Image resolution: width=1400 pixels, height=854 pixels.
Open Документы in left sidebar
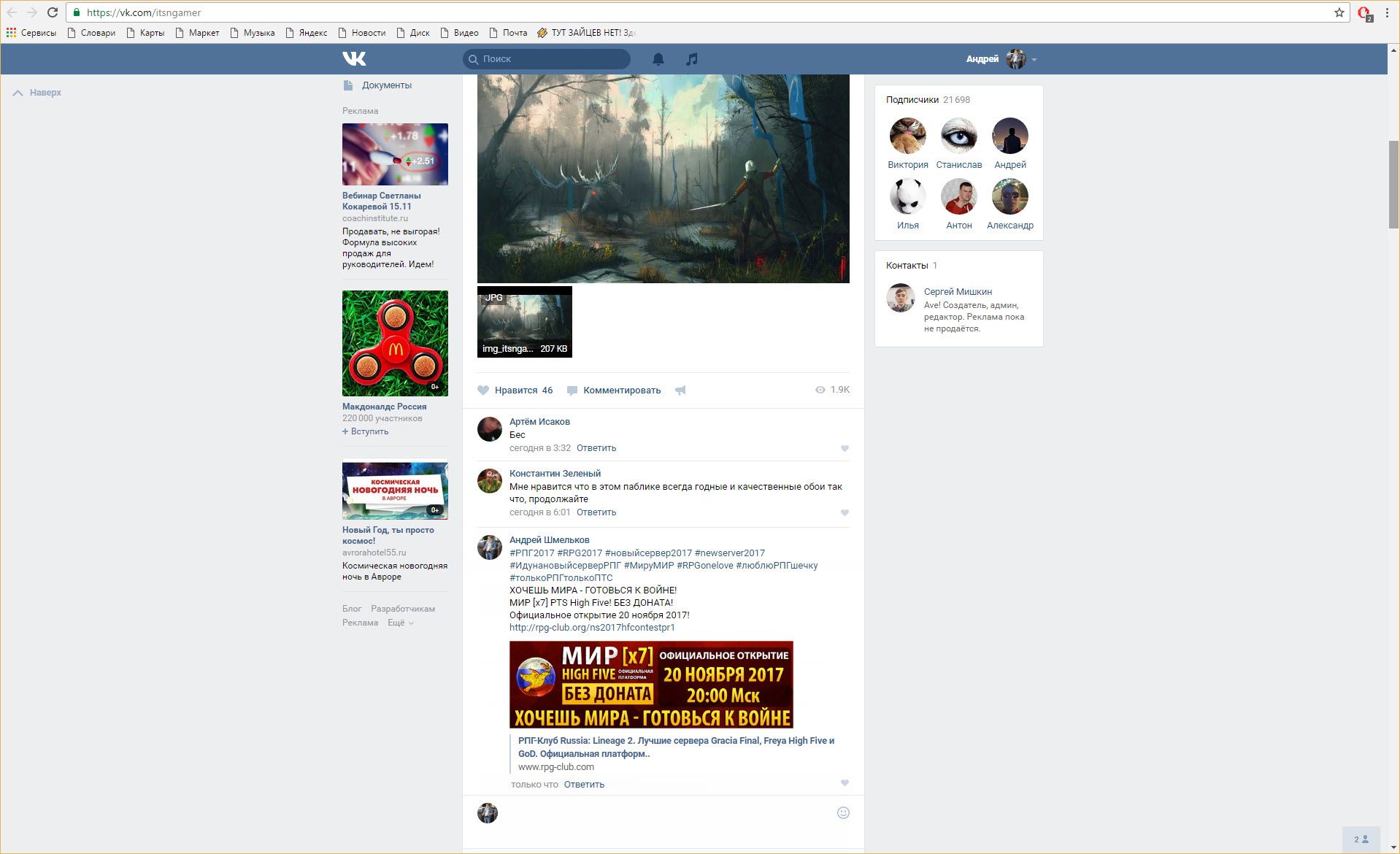tap(386, 85)
